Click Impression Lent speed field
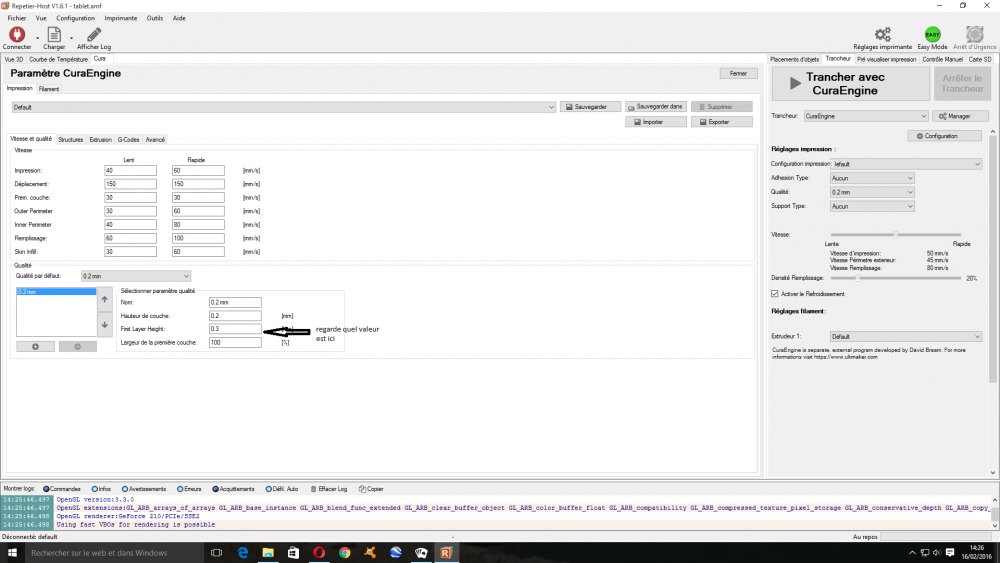Image resolution: width=1000 pixels, height=563 pixels. point(130,170)
